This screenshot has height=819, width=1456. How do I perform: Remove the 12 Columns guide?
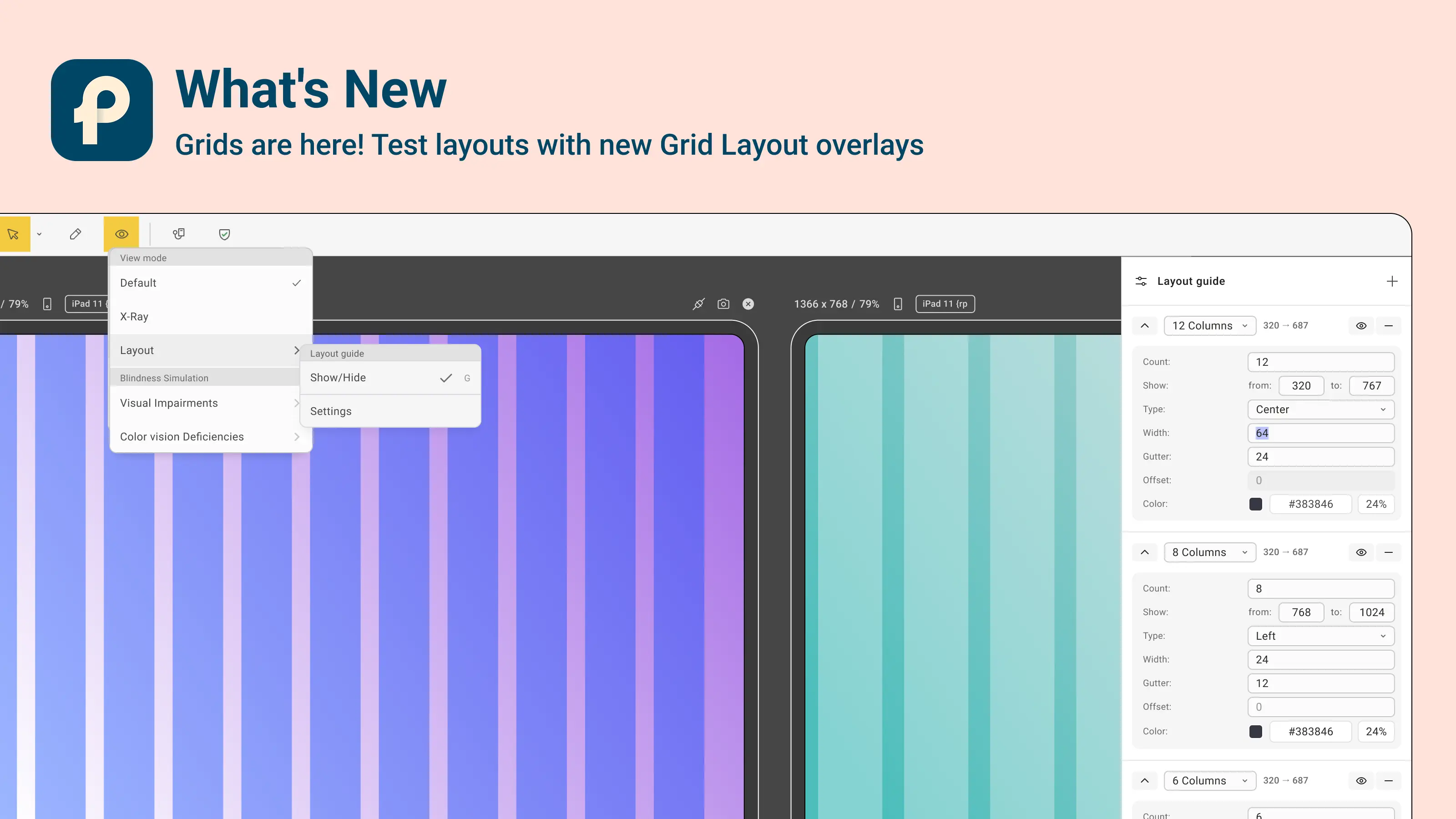1389,326
